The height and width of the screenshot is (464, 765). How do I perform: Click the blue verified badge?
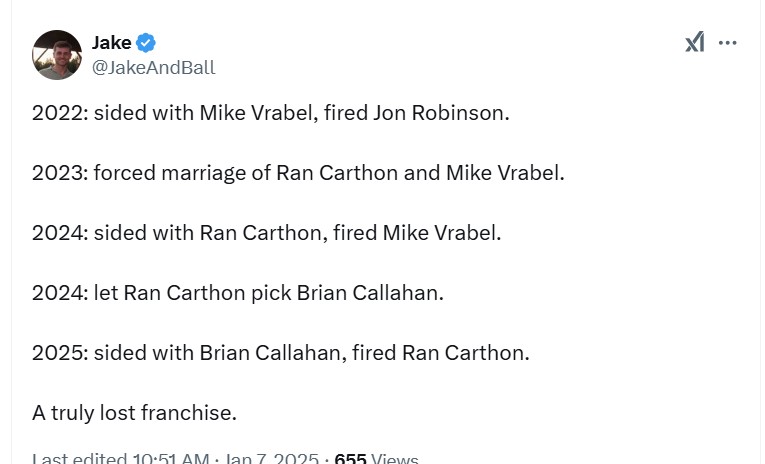click(146, 42)
